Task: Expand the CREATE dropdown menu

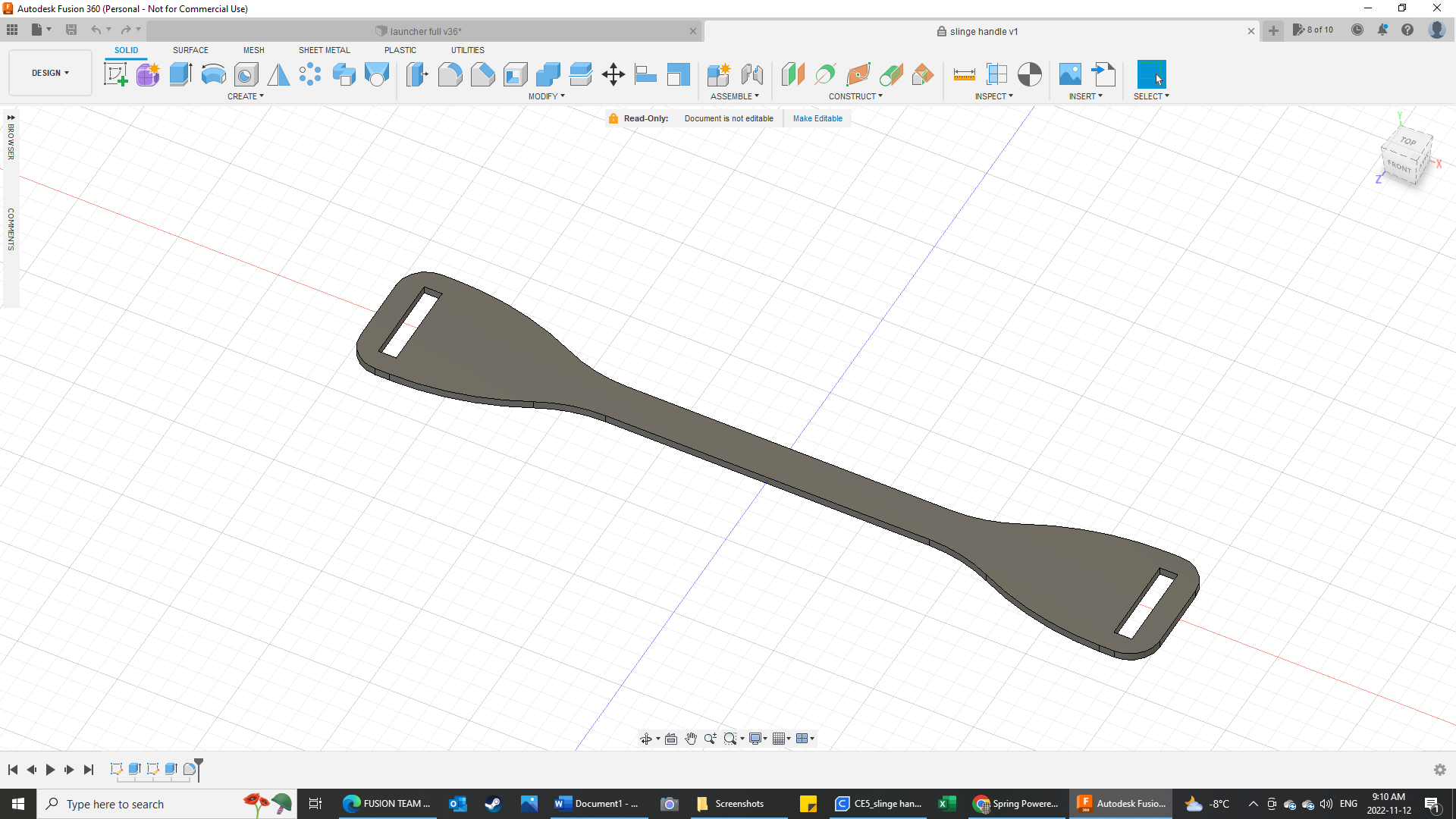Action: pyautogui.click(x=246, y=96)
